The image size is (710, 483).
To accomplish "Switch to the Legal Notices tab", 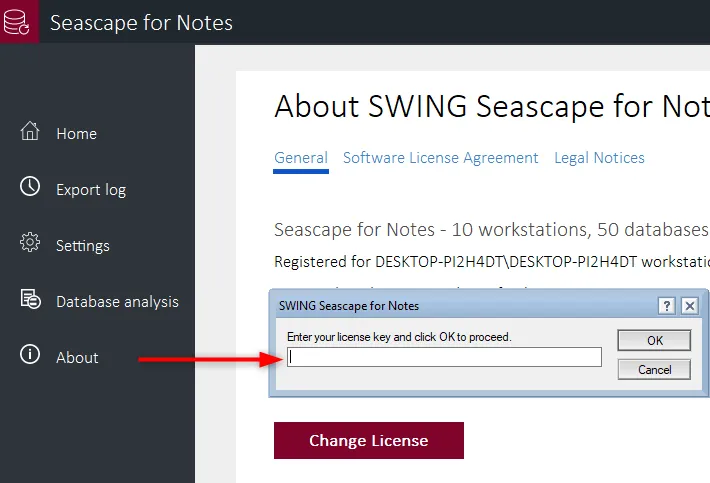I will 599,158.
